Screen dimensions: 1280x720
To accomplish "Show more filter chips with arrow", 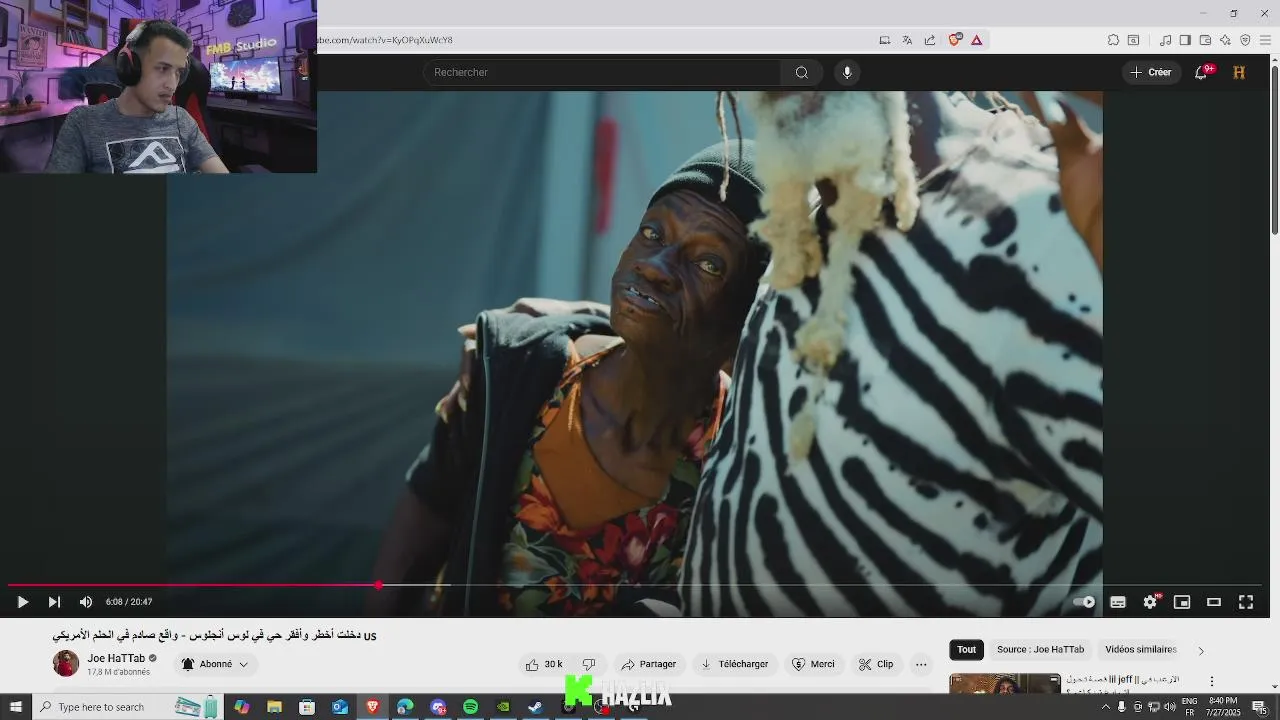I will tap(1201, 651).
